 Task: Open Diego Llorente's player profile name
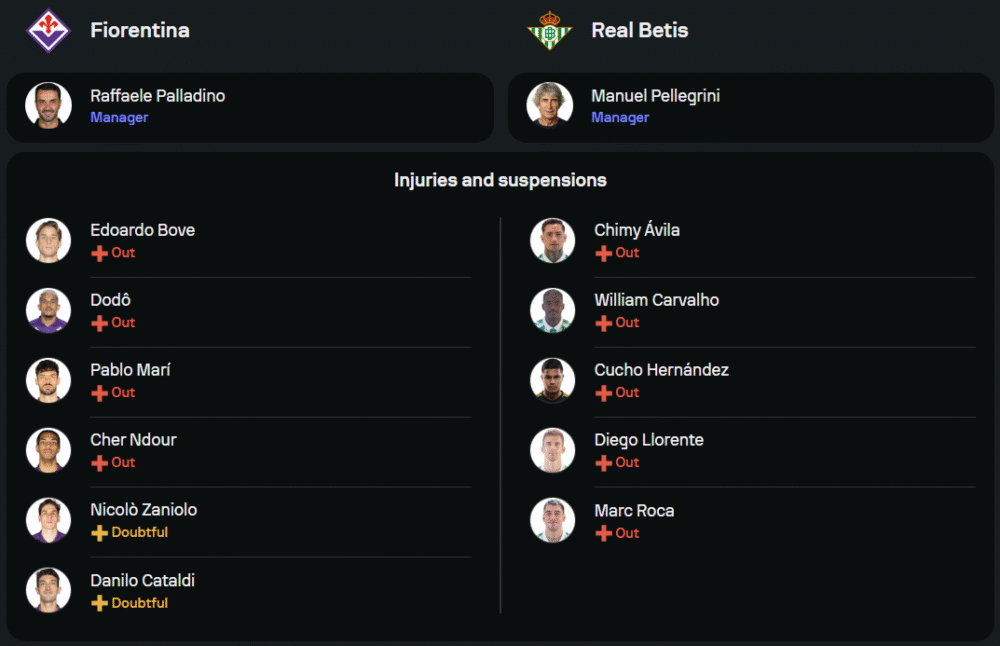click(x=648, y=440)
